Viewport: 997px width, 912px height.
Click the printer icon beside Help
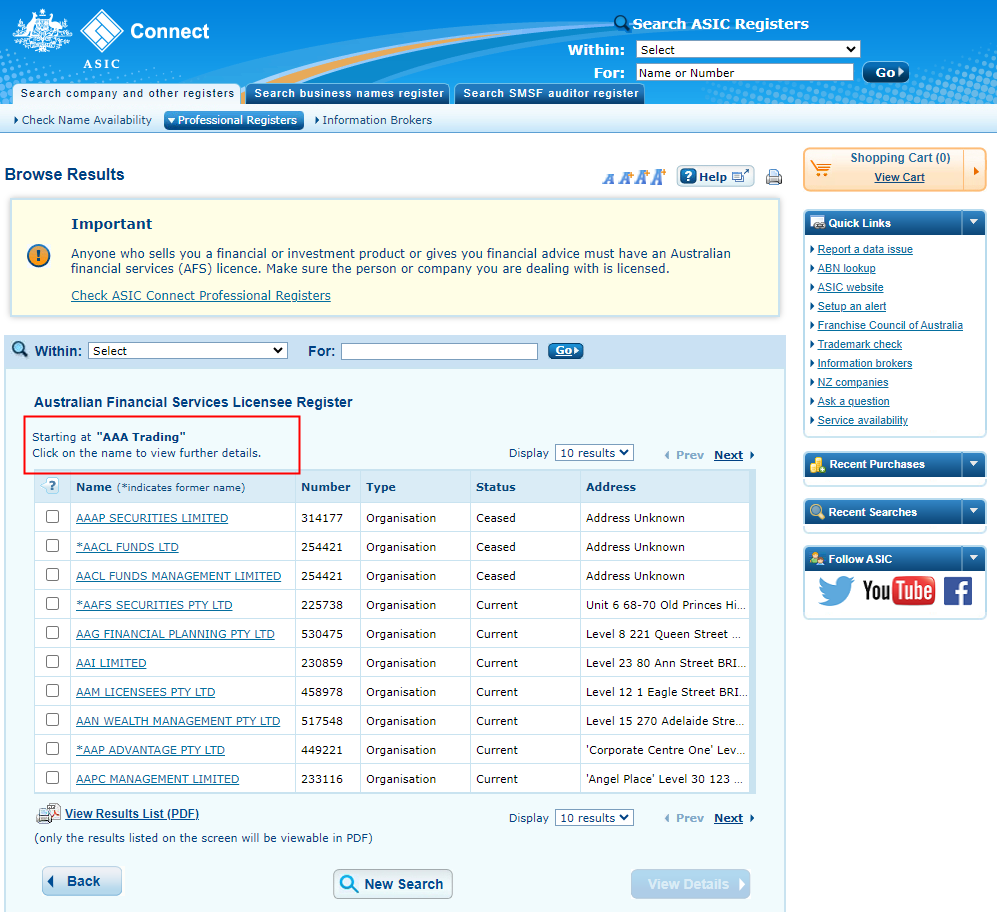click(x=773, y=177)
